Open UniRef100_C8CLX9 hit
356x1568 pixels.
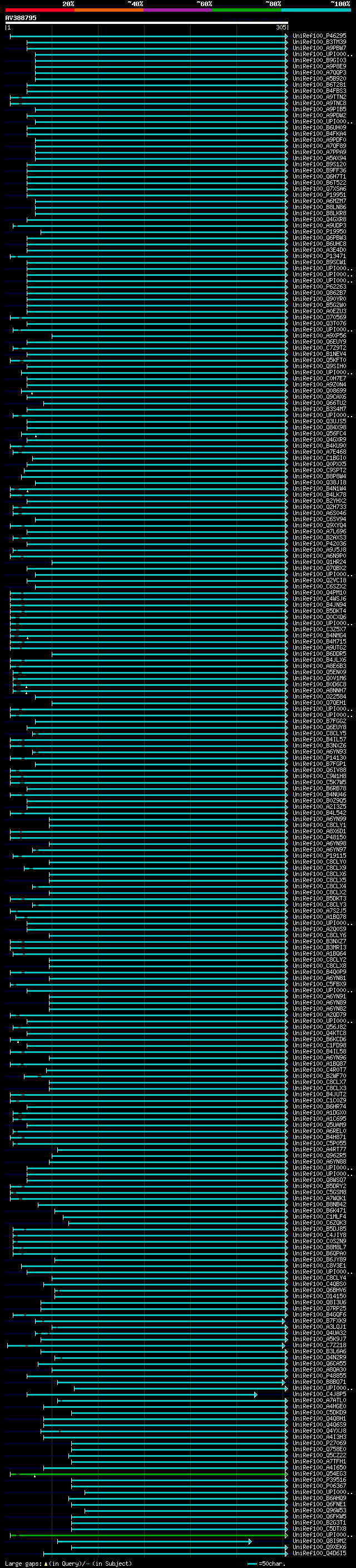pyautogui.click(x=319, y=869)
